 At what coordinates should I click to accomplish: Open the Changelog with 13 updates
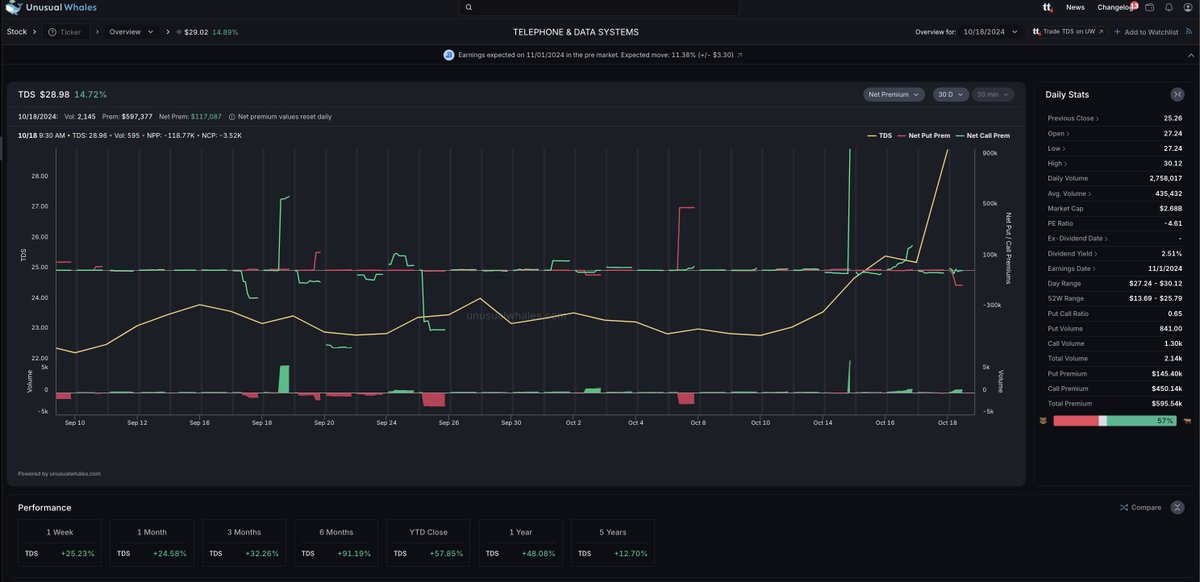pos(1113,7)
